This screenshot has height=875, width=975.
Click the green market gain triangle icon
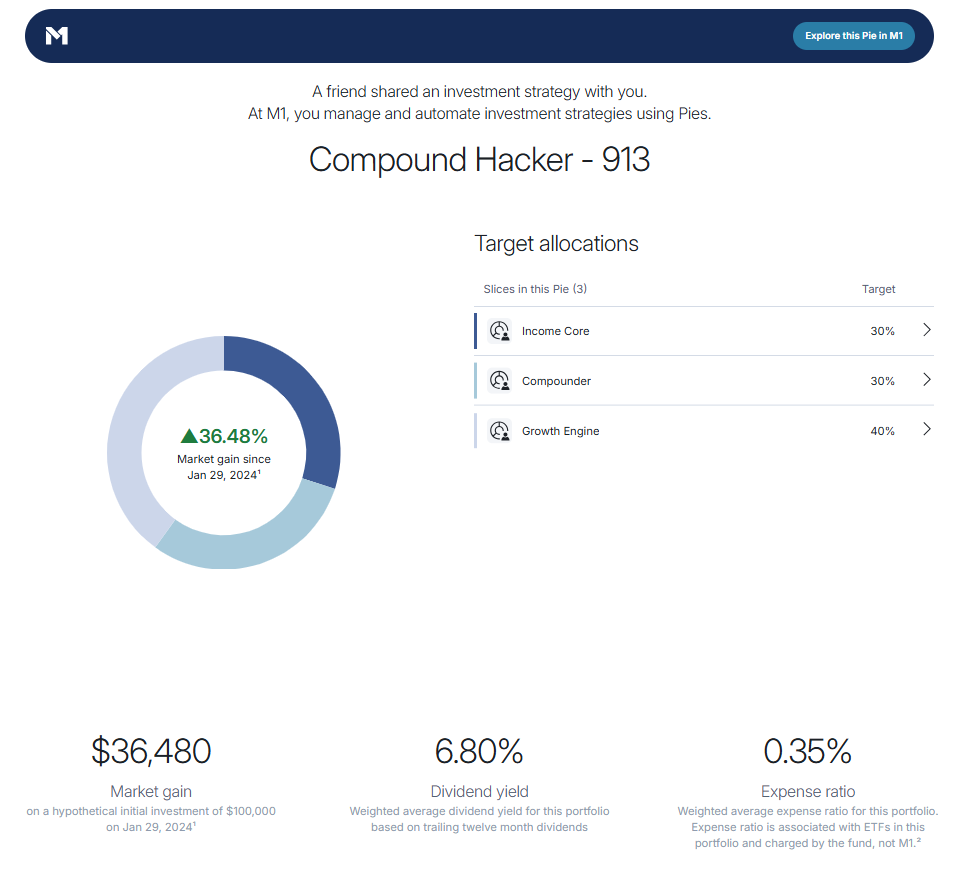pyautogui.click(x=188, y=436)
